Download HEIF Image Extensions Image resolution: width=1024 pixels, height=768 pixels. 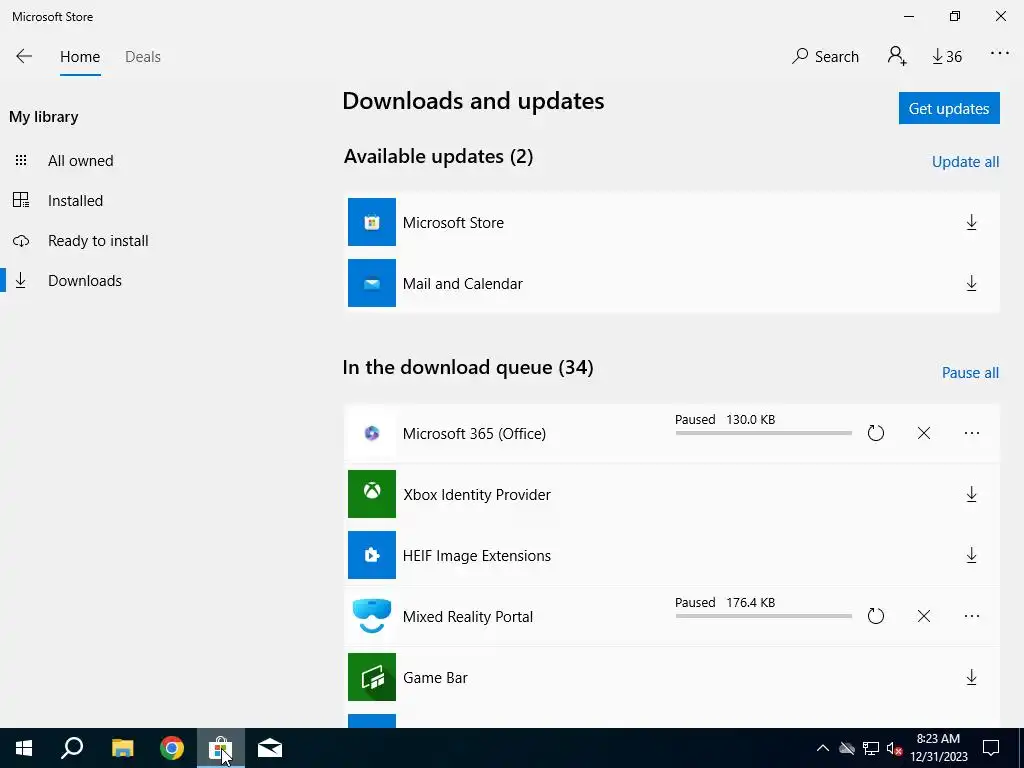coord(971,556)
